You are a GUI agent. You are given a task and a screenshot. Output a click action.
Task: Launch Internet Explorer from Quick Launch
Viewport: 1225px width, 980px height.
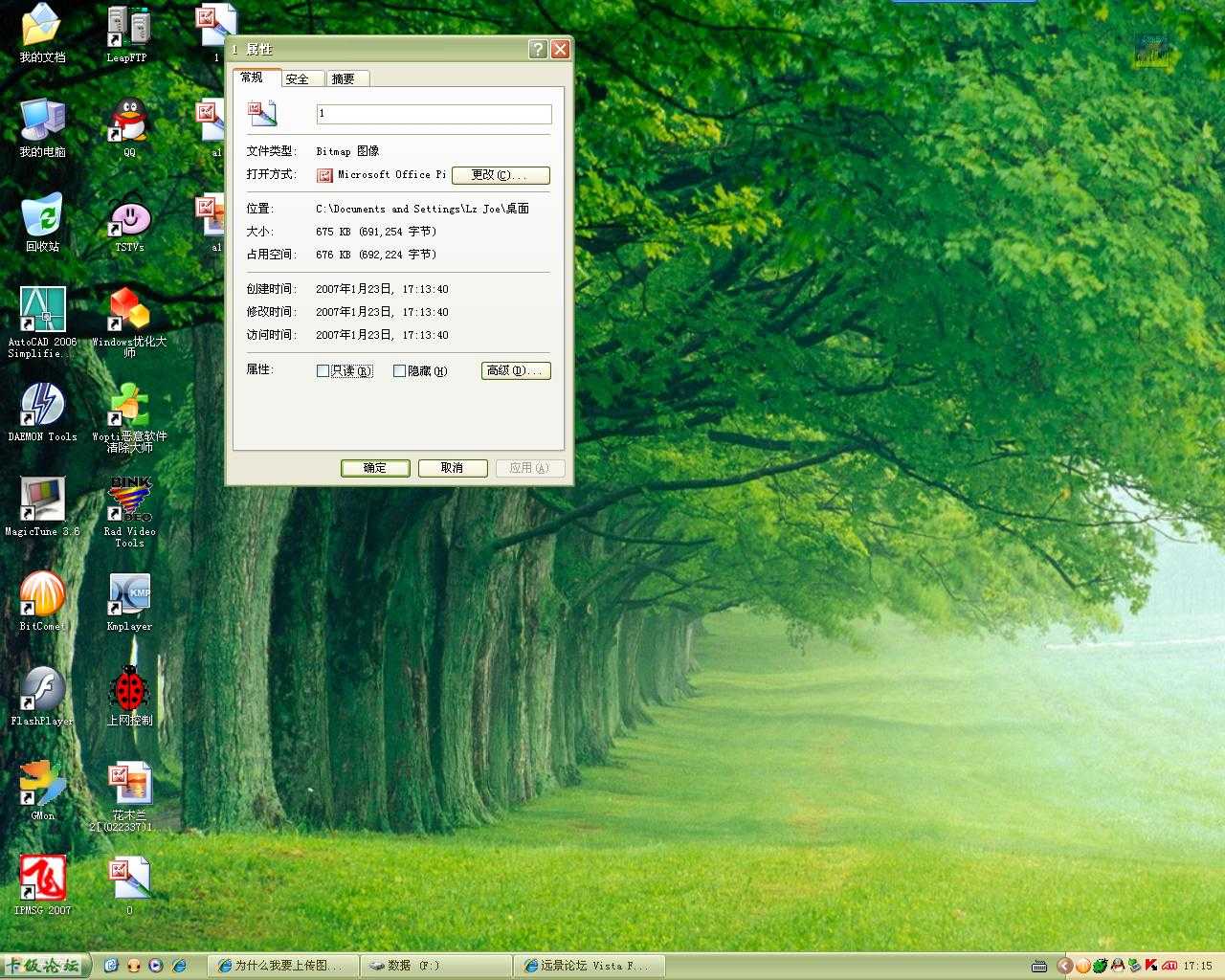pos(179,966)
